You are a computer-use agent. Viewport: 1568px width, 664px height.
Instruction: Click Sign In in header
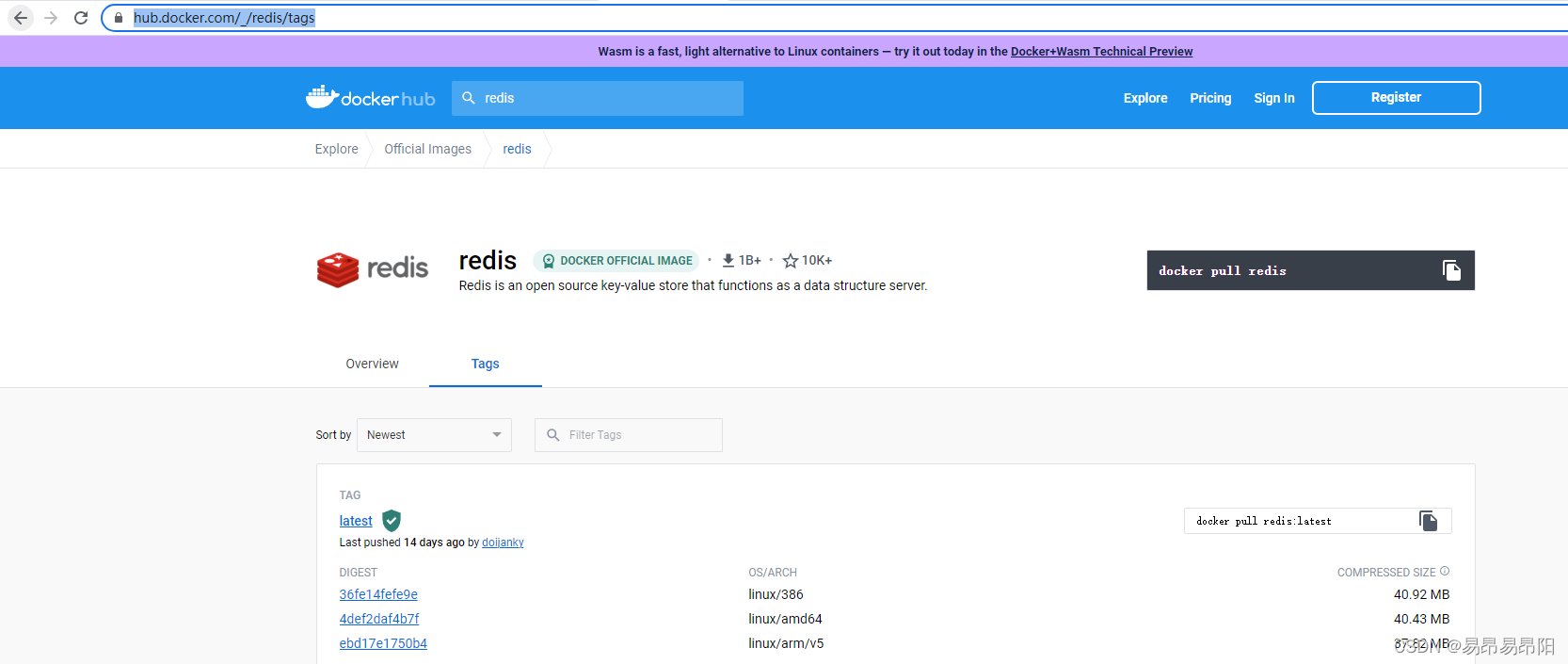tap(1274, 98)
